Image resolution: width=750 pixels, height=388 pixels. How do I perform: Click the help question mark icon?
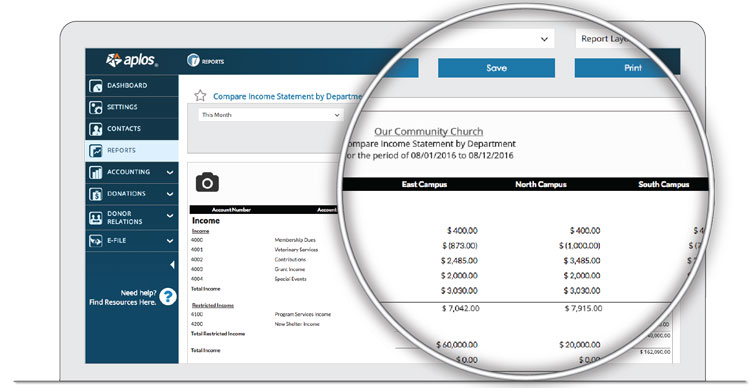(x=167, y=297)
